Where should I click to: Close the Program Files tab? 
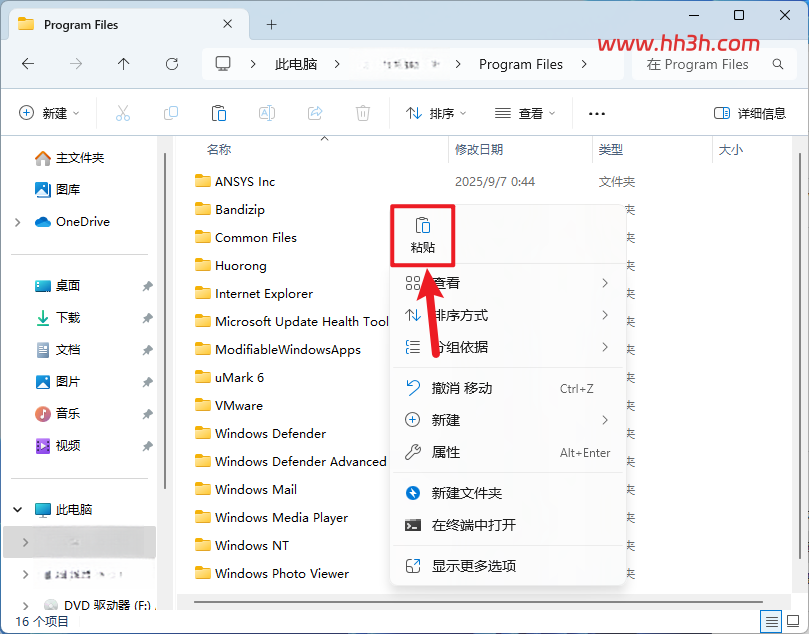(228, 24)
